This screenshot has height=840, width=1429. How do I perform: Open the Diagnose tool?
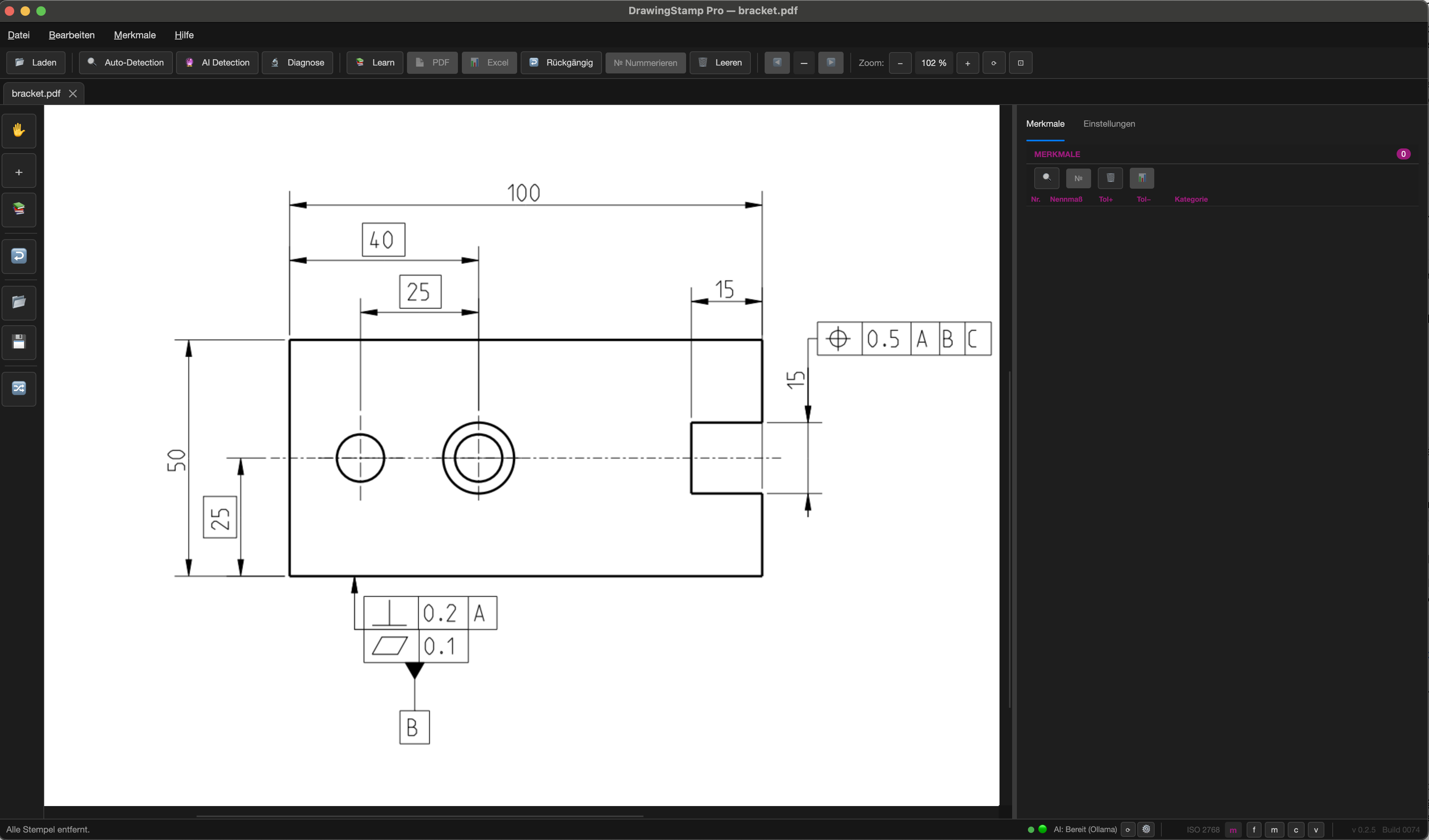(297, 62)
